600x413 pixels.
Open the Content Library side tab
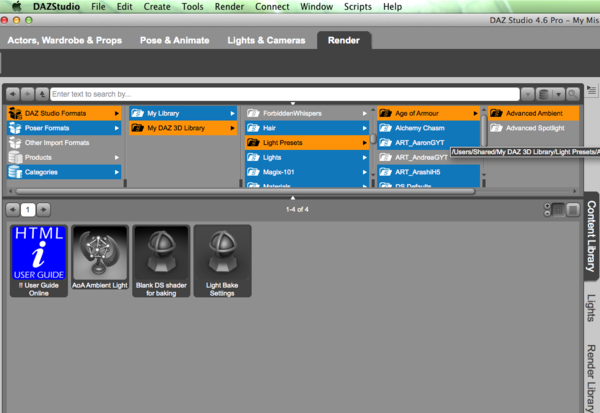(591, 236)
